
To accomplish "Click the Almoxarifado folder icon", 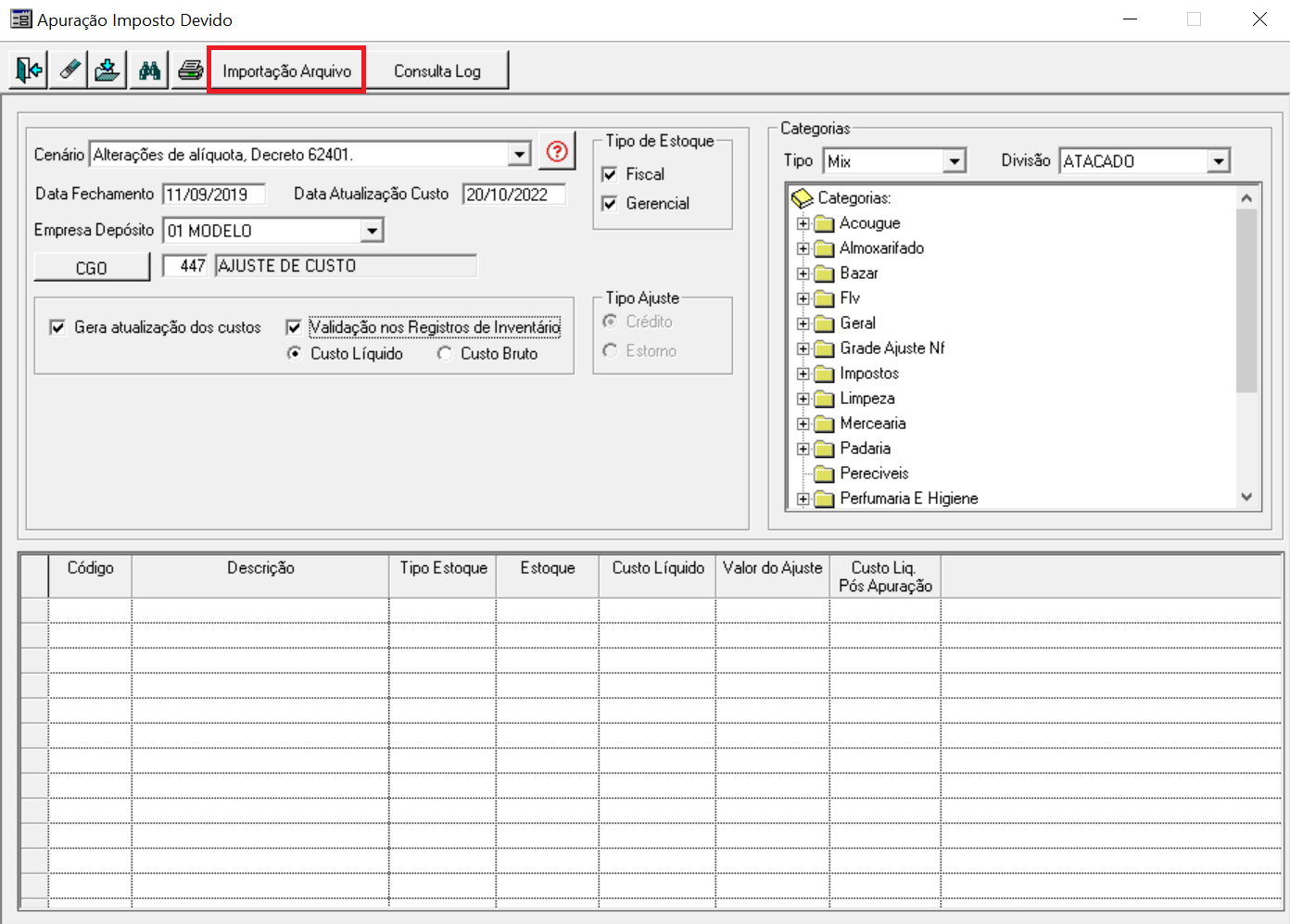I will [824, 248].
